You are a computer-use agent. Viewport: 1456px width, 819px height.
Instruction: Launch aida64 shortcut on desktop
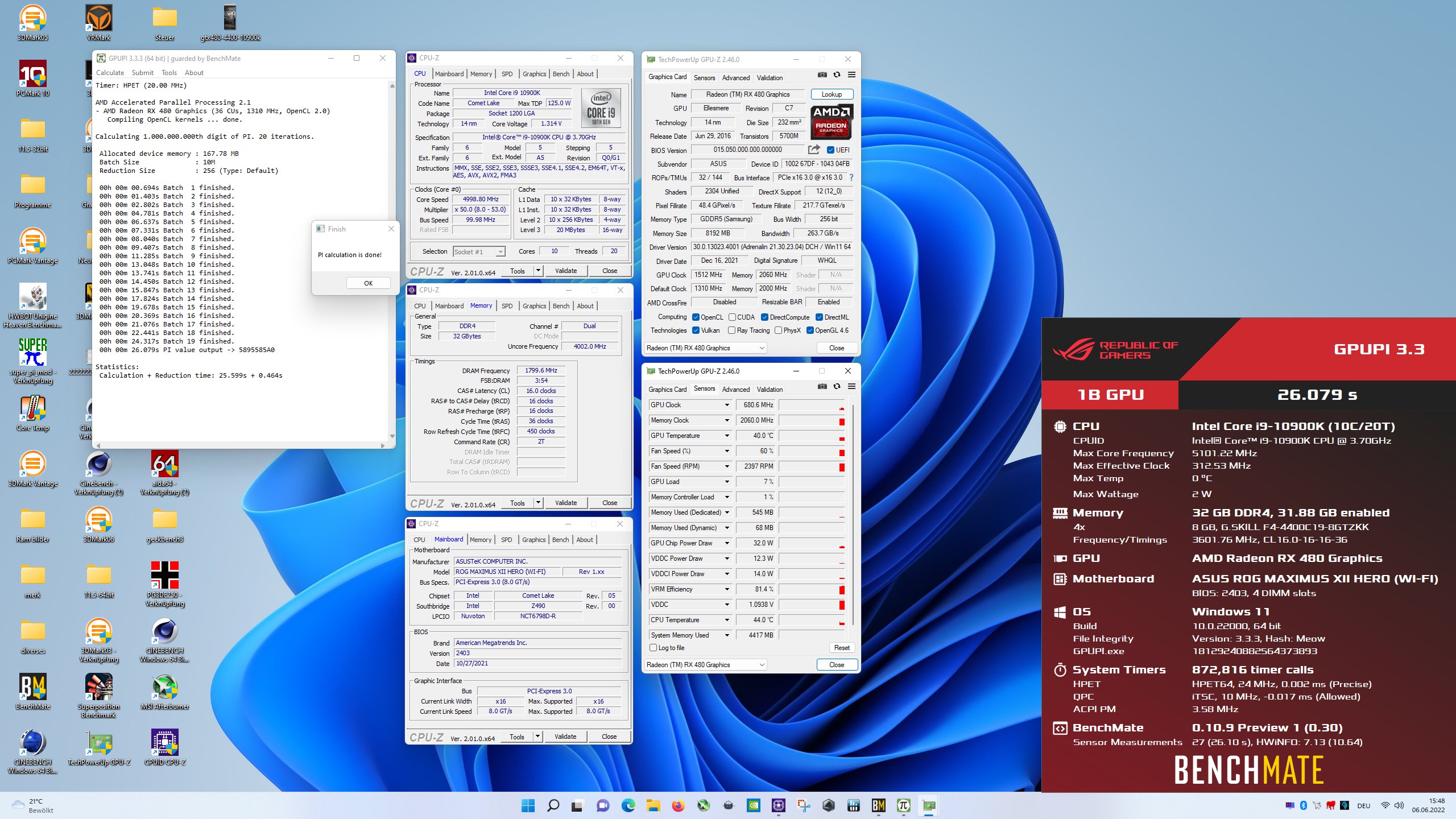pos(164,472)
